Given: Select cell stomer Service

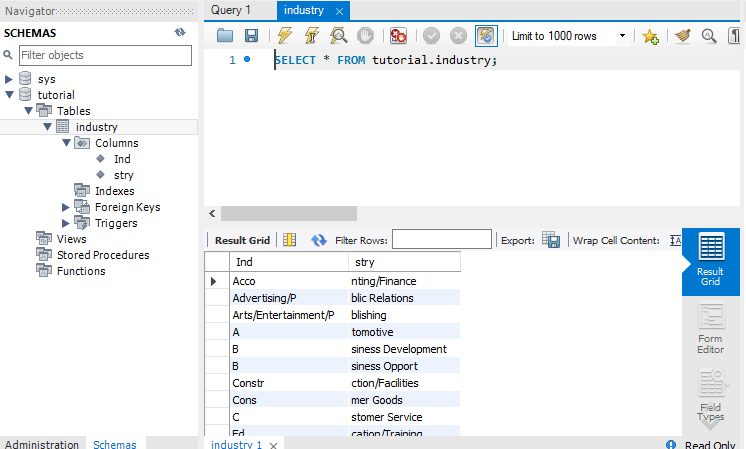Looking at the screenshot, I should click(404, 417).
